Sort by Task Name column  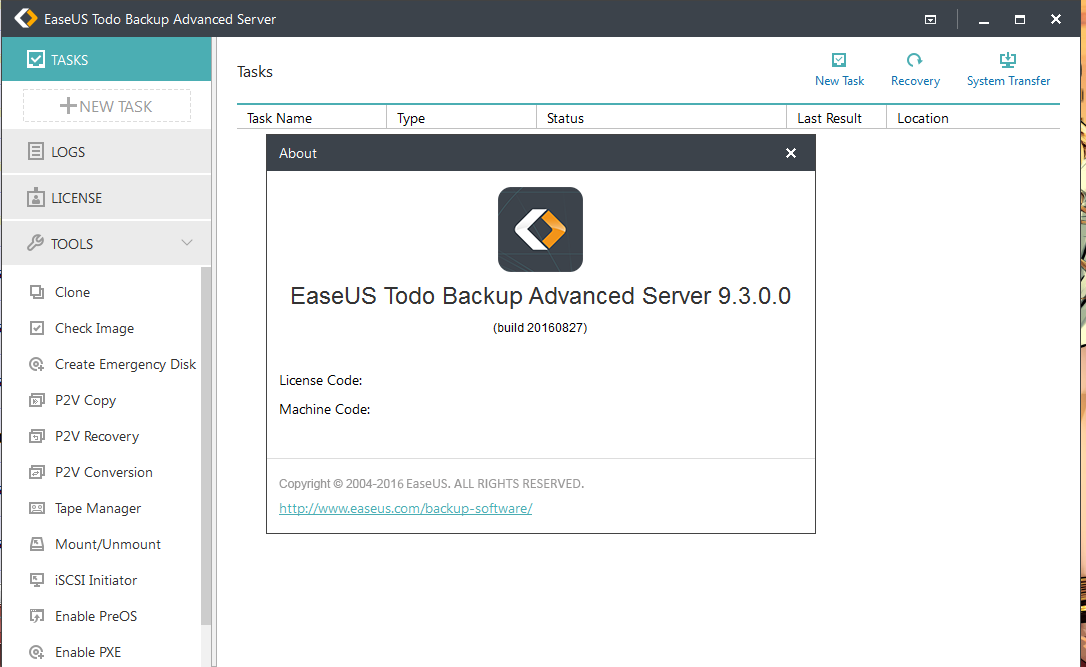point(312,118)
